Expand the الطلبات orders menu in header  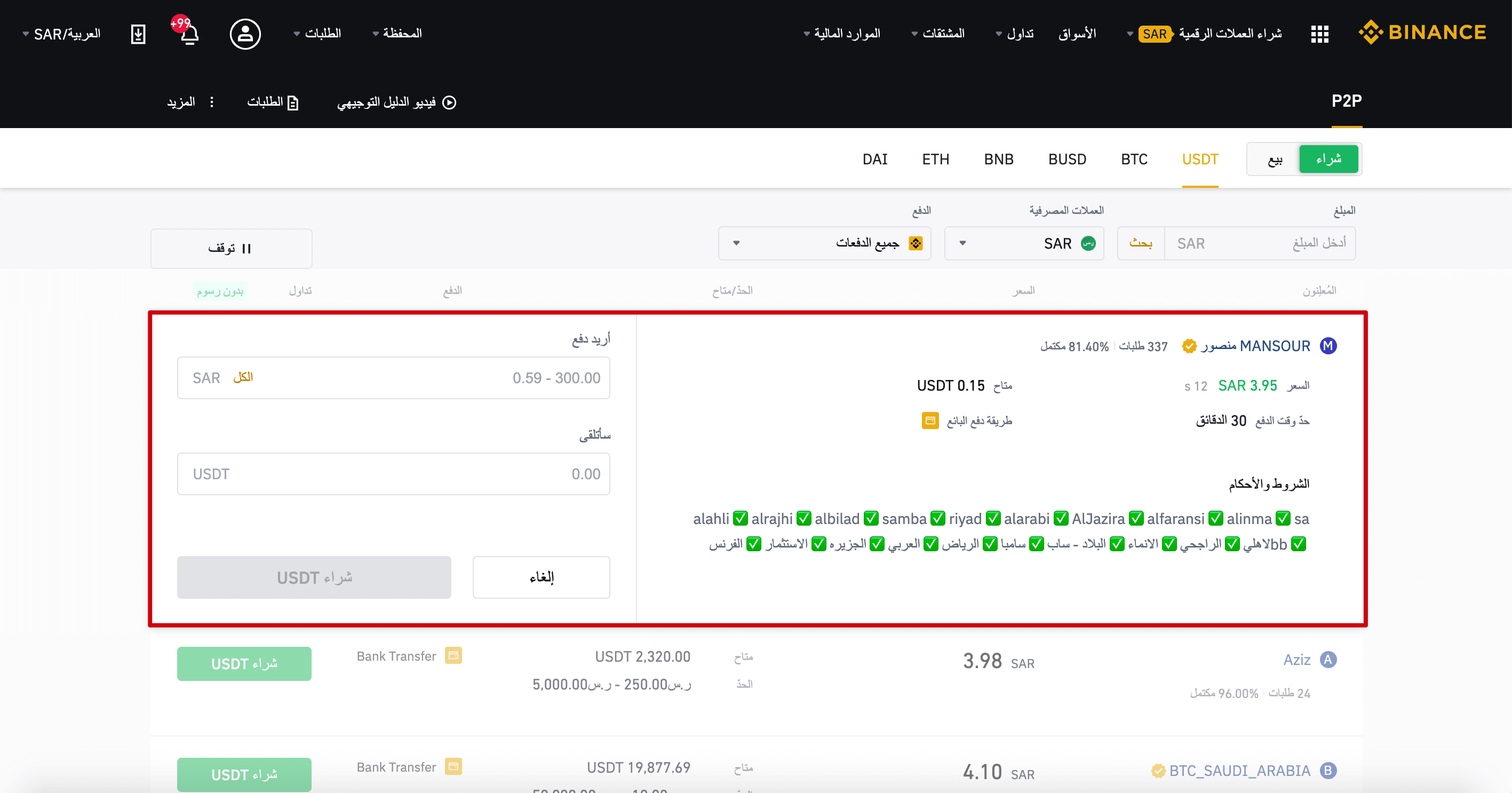317,34
